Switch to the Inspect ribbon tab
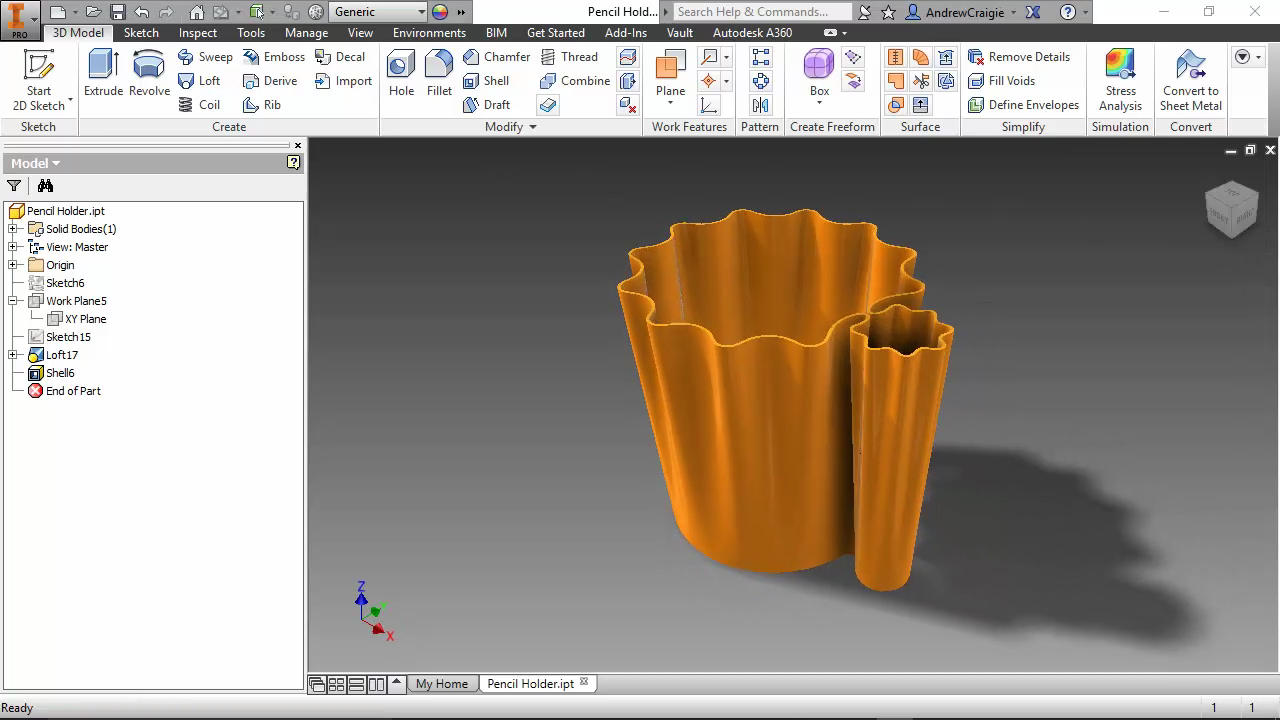The width and height of the screenshot is (1280, 720). point(197,33)
